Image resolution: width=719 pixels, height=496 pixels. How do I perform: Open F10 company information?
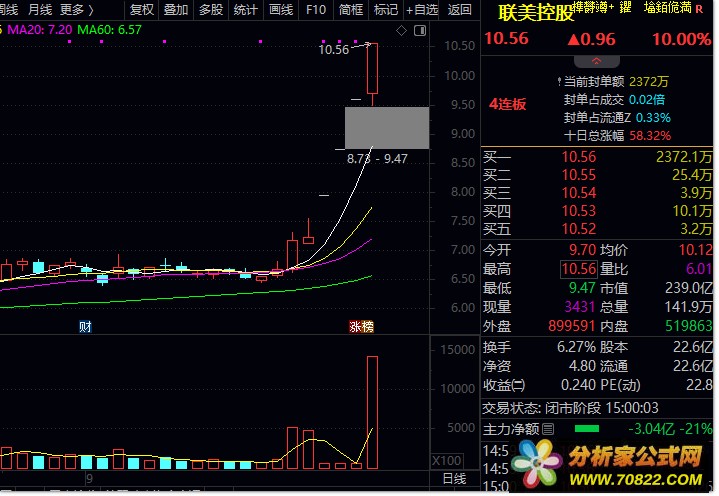tap(316, 9)
